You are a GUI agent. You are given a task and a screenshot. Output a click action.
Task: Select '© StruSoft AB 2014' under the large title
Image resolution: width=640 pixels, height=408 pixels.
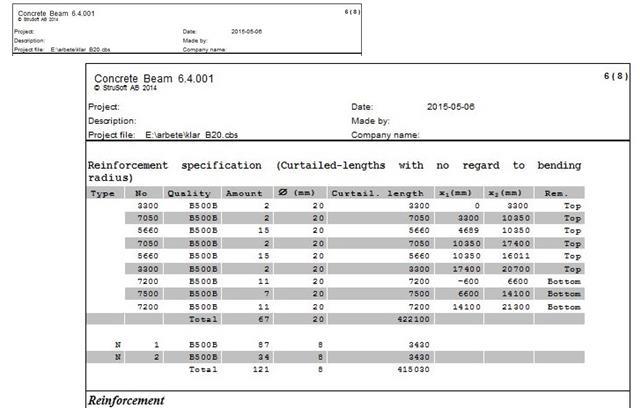pos(126,88)
